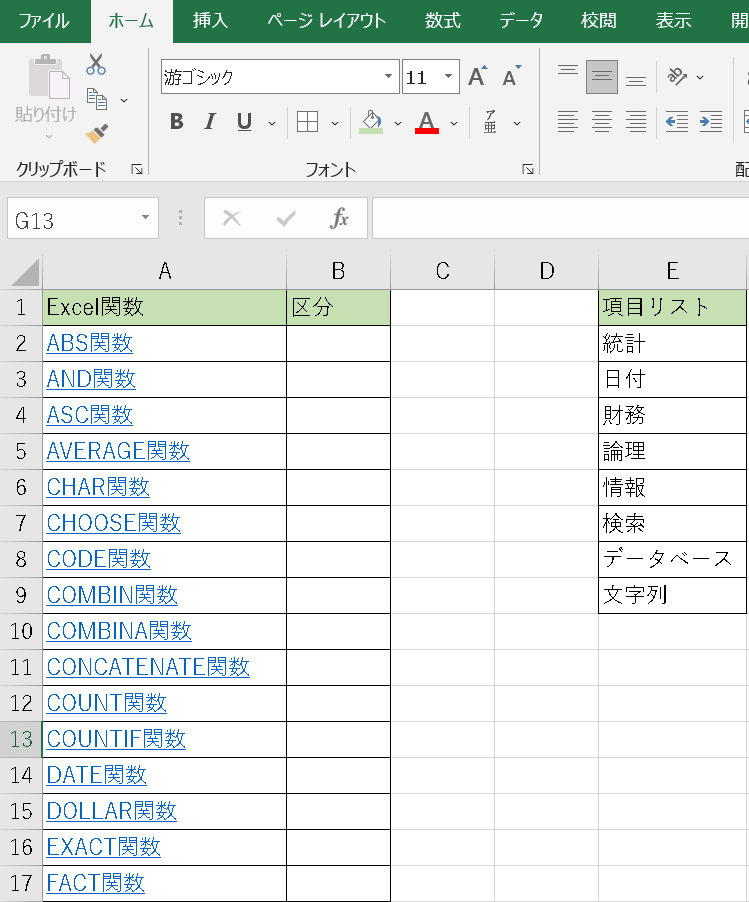Switch to the 数式 tab
This screenshot has width=749, height=902.
442,21
